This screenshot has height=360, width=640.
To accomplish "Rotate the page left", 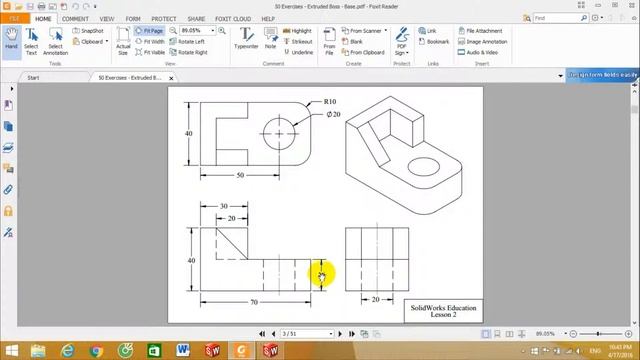I will point(187,41).
